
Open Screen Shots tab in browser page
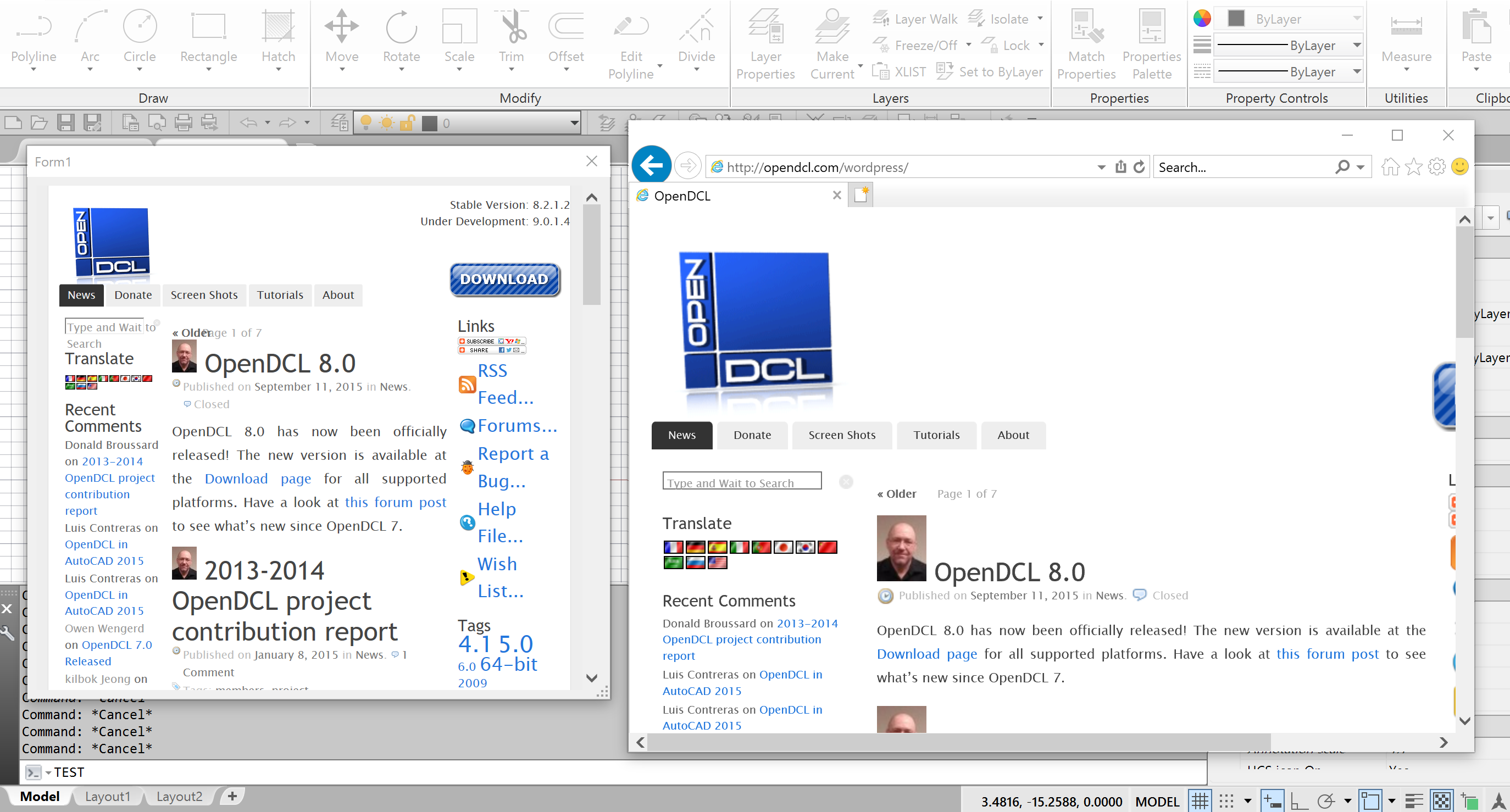(842, 435)
